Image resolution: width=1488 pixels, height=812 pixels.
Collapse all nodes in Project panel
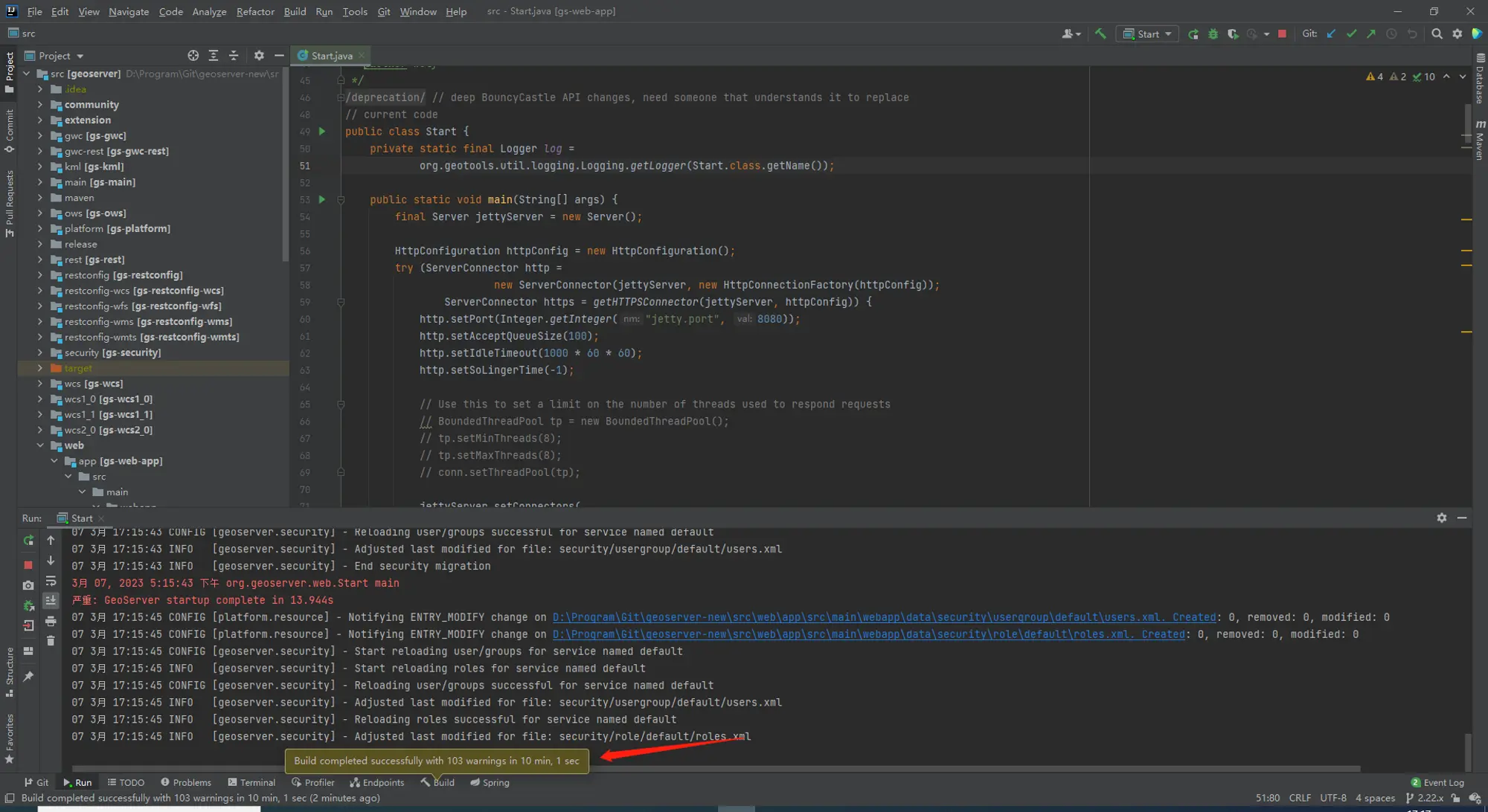coord(234,56)
